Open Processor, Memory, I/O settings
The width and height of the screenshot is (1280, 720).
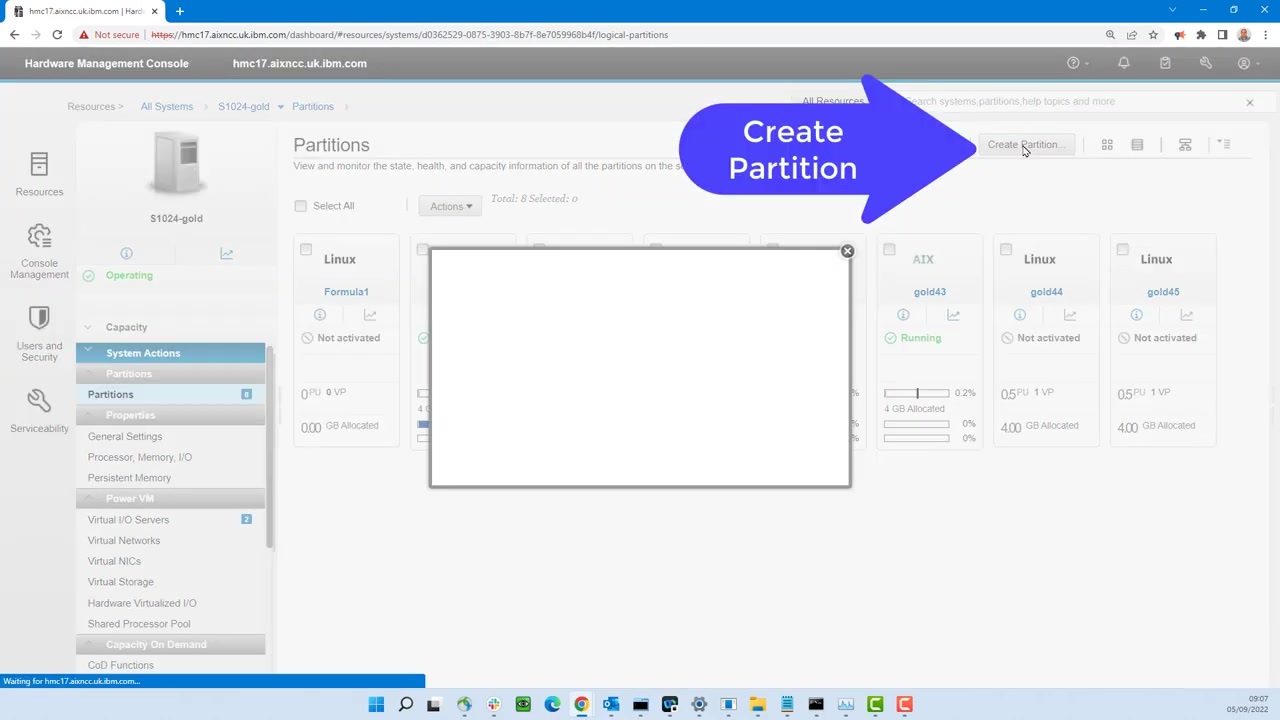(140, 457)
